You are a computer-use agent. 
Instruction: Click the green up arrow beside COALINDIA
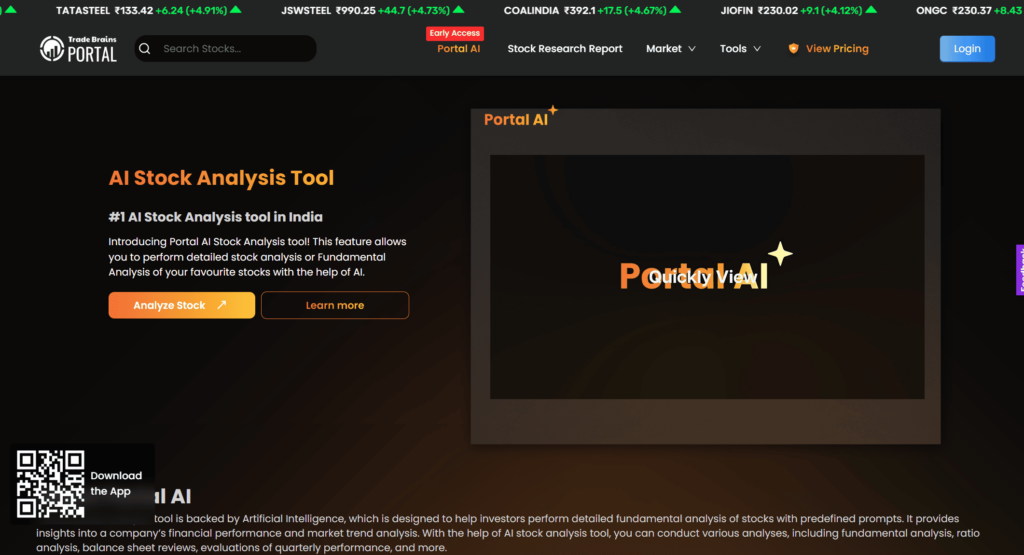point(675,10)
